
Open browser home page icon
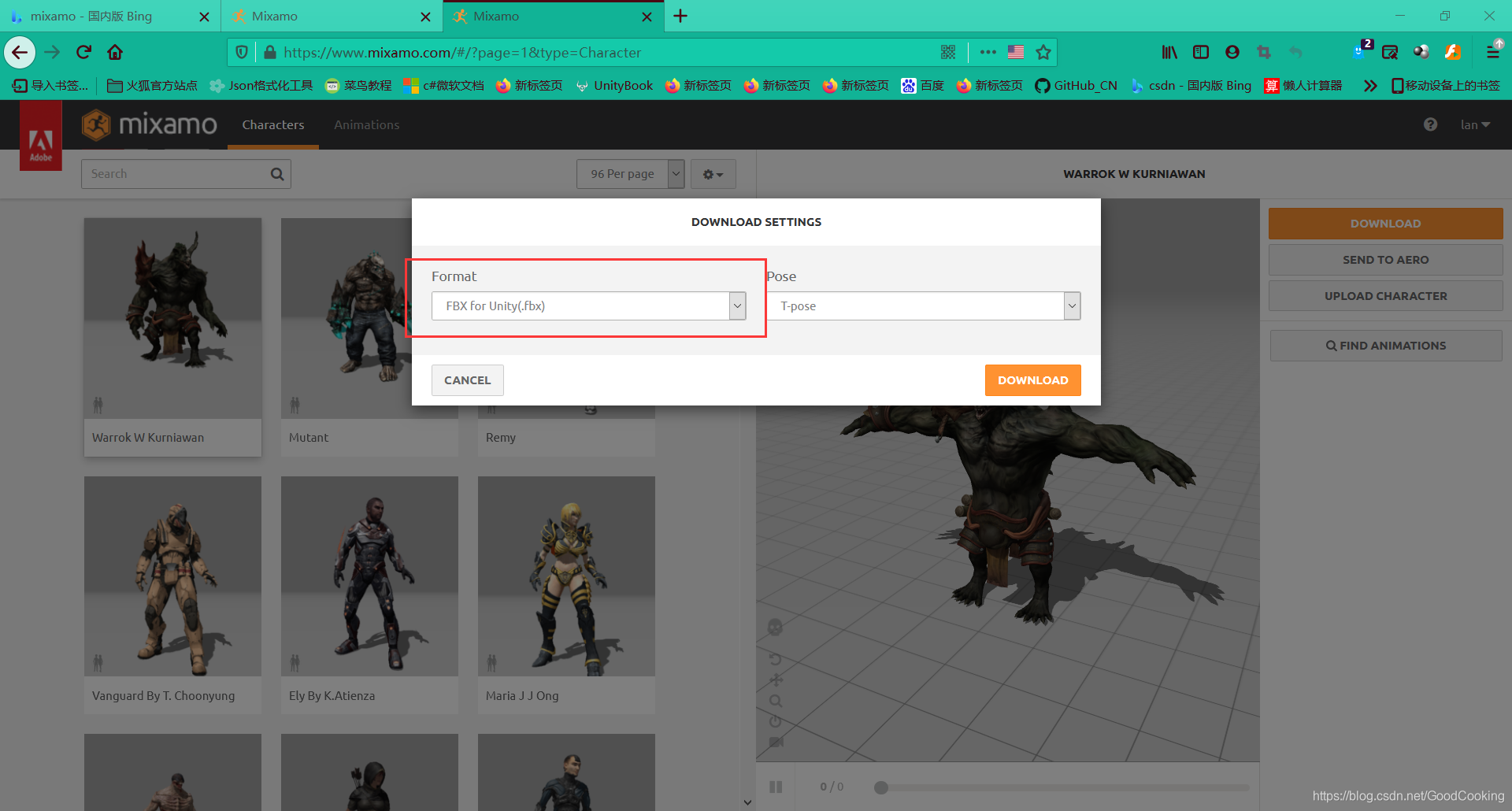(115, 53)
